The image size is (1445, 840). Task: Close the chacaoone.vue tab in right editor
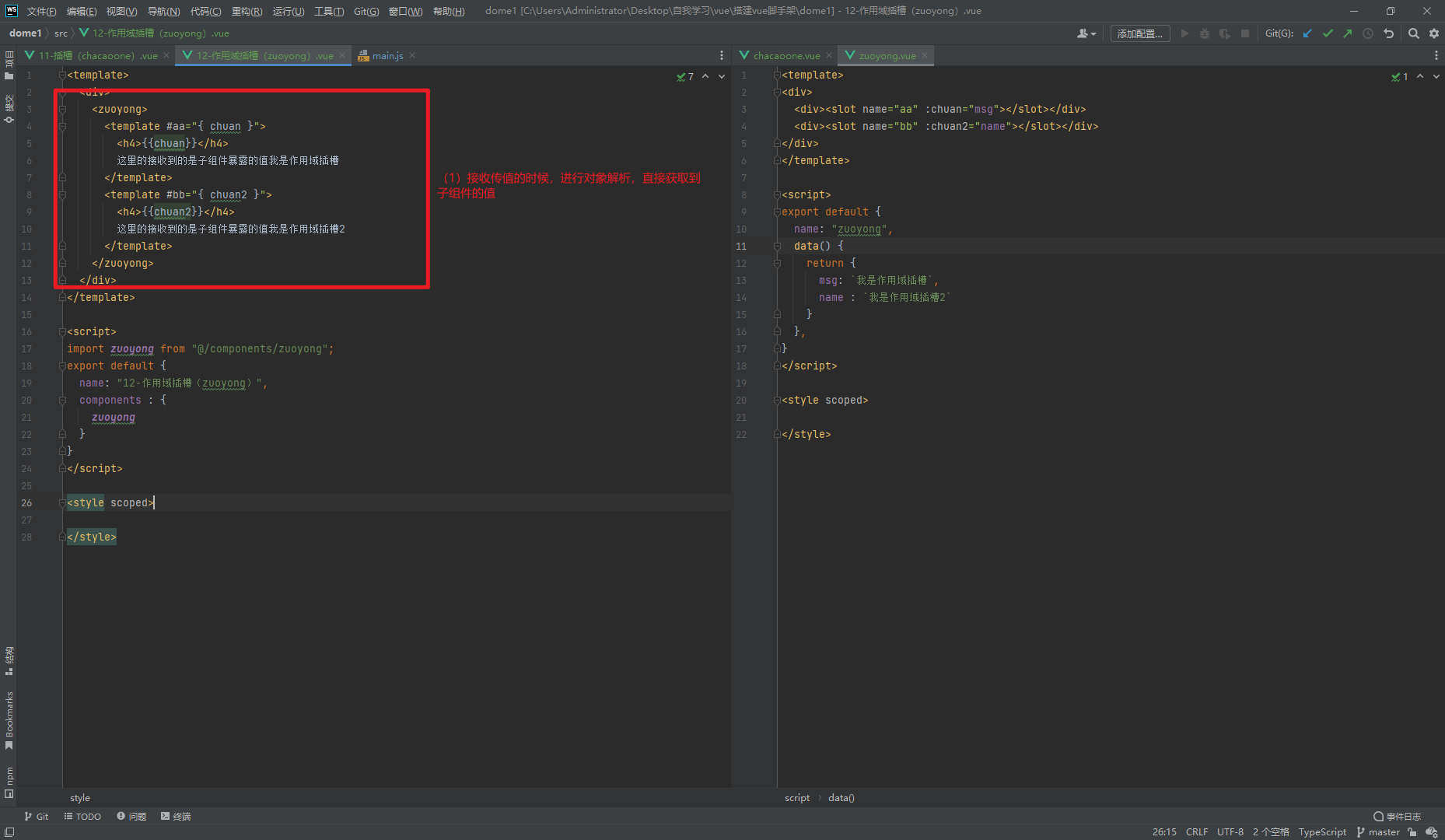829,55
